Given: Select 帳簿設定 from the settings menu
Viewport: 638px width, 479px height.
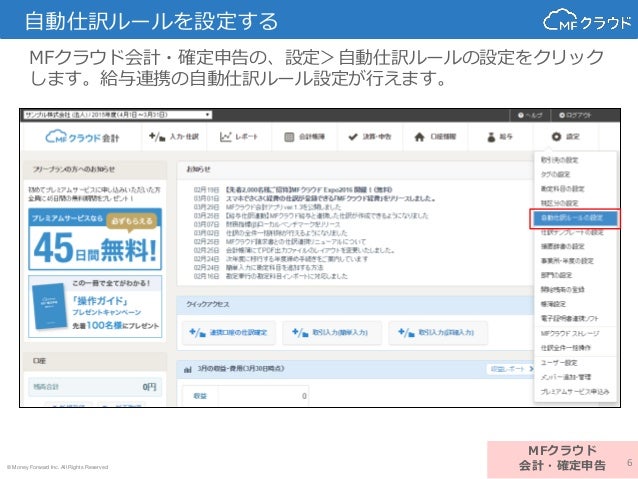Looking at the screenshot, I should [553, 304].
